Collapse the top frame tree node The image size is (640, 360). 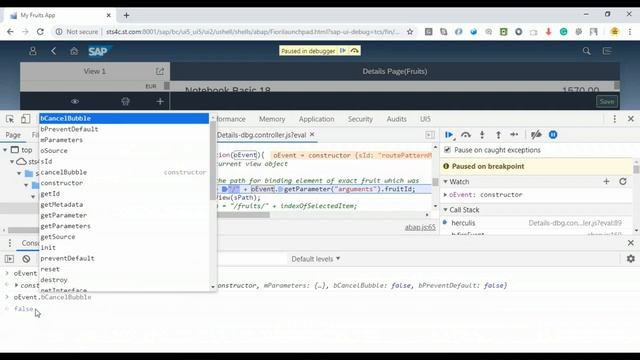5,150
